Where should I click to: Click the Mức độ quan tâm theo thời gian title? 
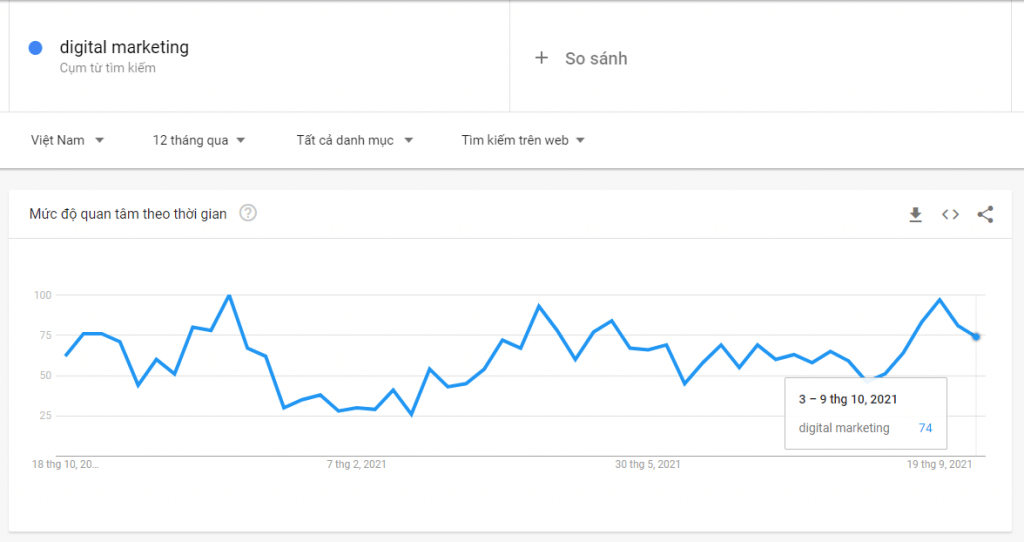(x=128, y=213)
